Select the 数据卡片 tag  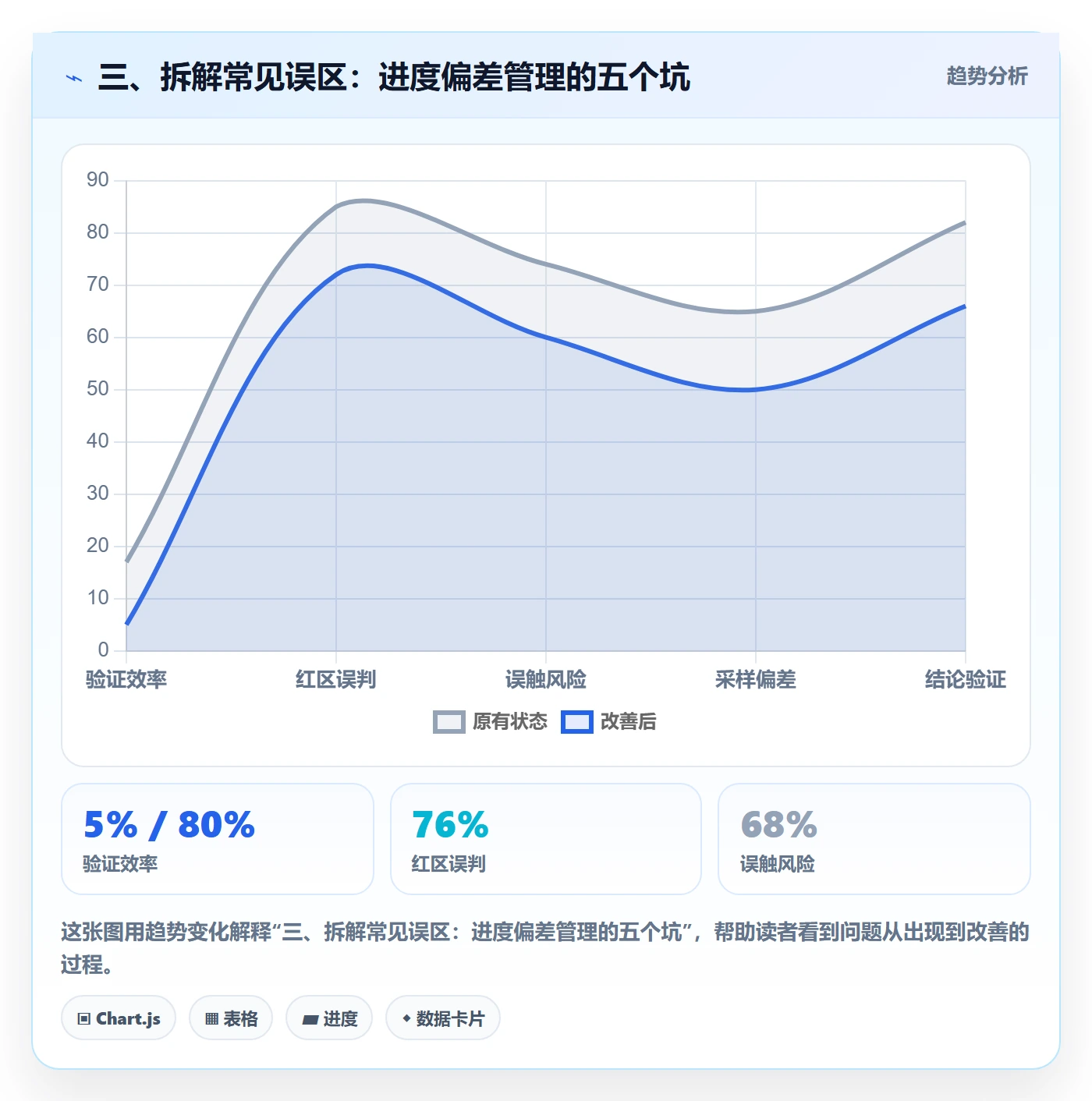point(443,1018)
